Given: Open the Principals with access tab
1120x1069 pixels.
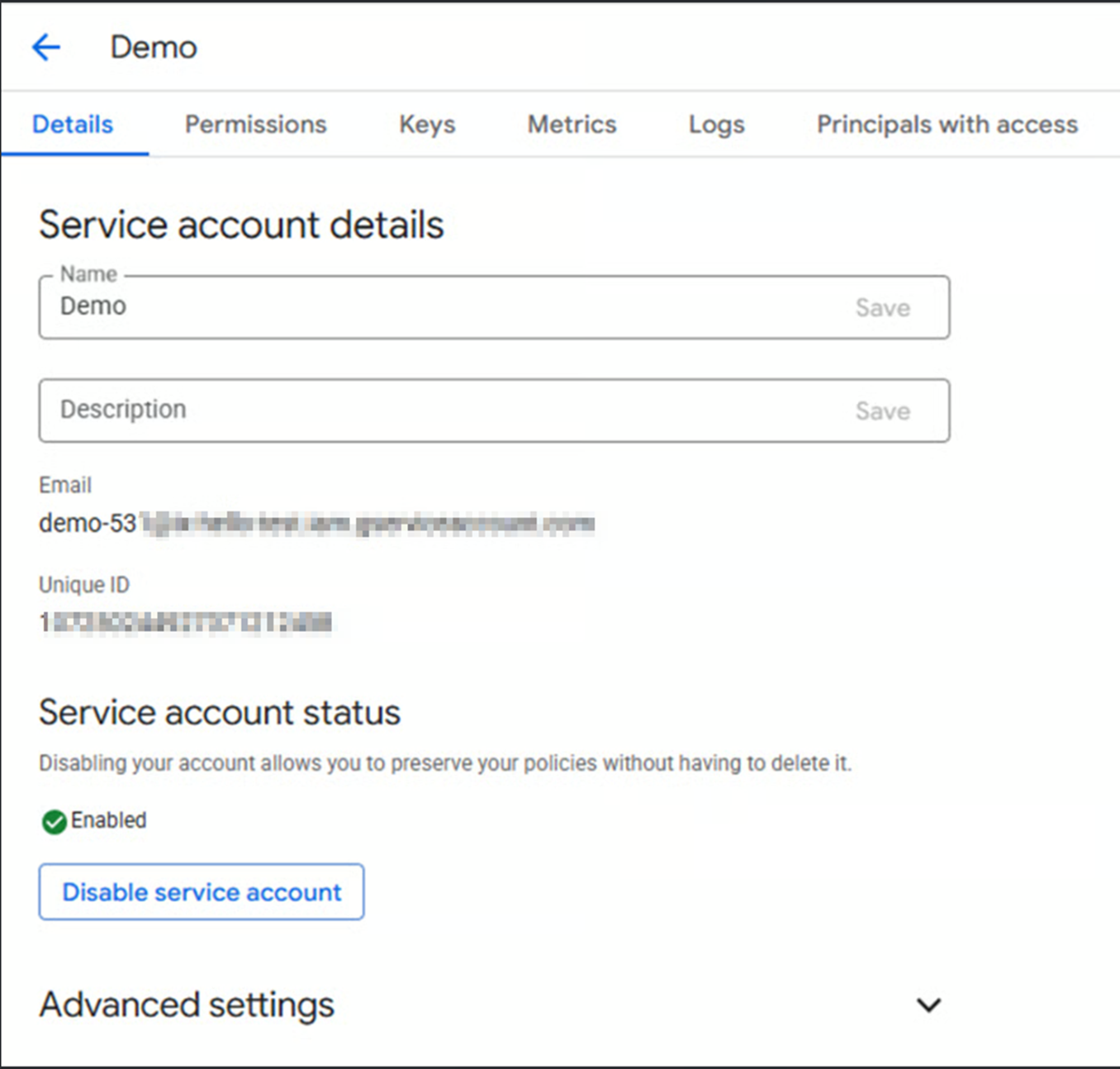Looking at the screenshot, I should click(x=947, y=125).
